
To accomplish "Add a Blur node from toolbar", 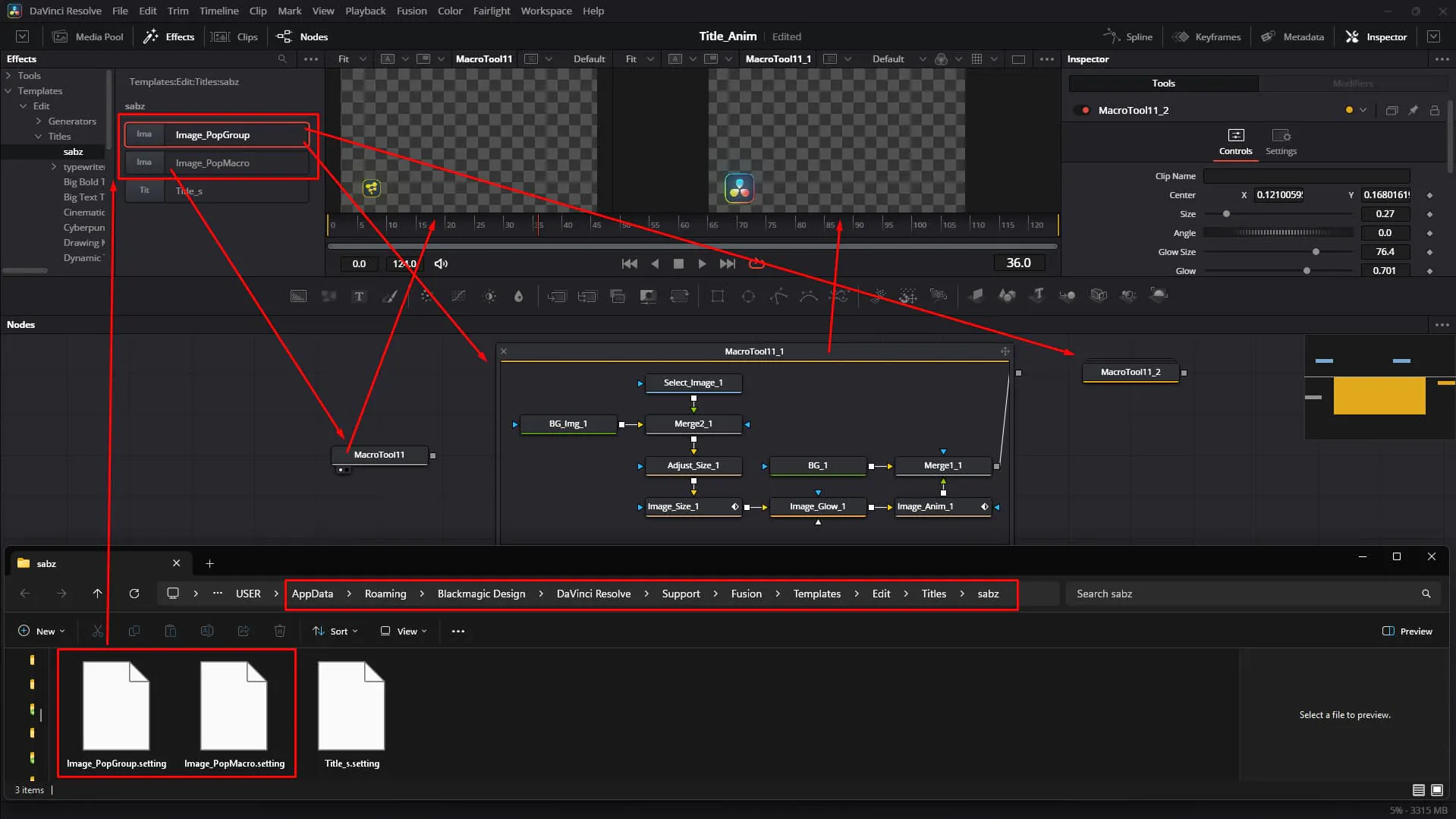I will 519,296.
